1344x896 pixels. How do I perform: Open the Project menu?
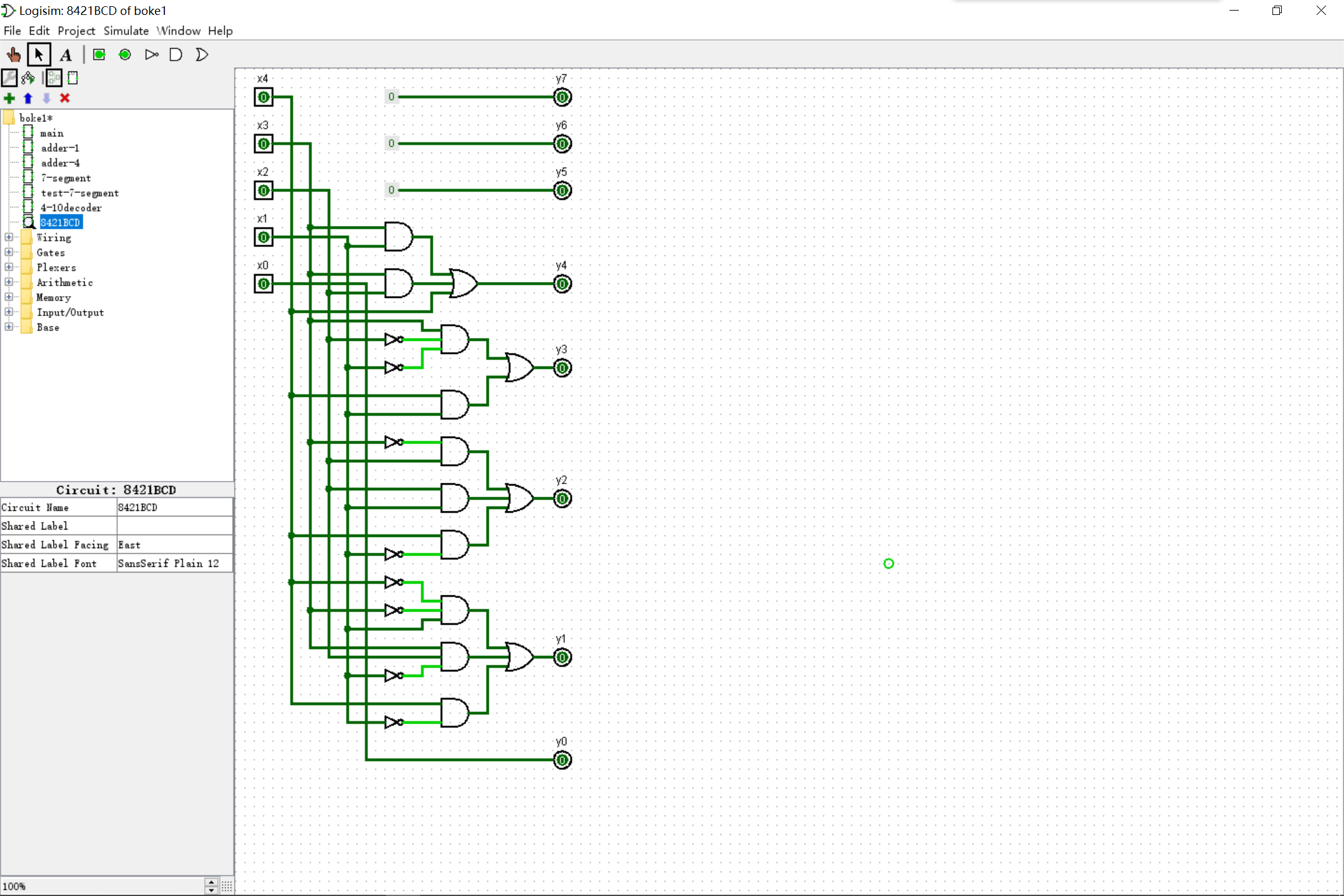click(x=76, y=30)
